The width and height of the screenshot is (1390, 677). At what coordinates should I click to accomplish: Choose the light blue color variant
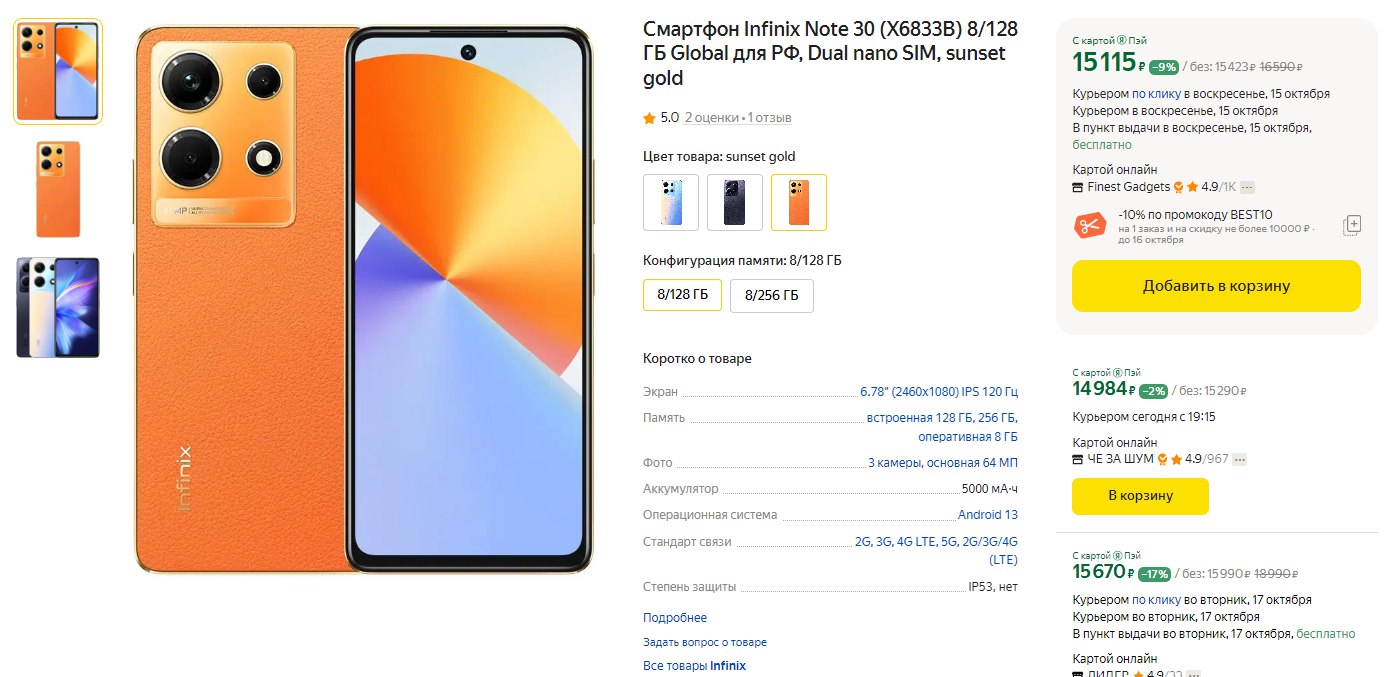[x=671, y=202]
